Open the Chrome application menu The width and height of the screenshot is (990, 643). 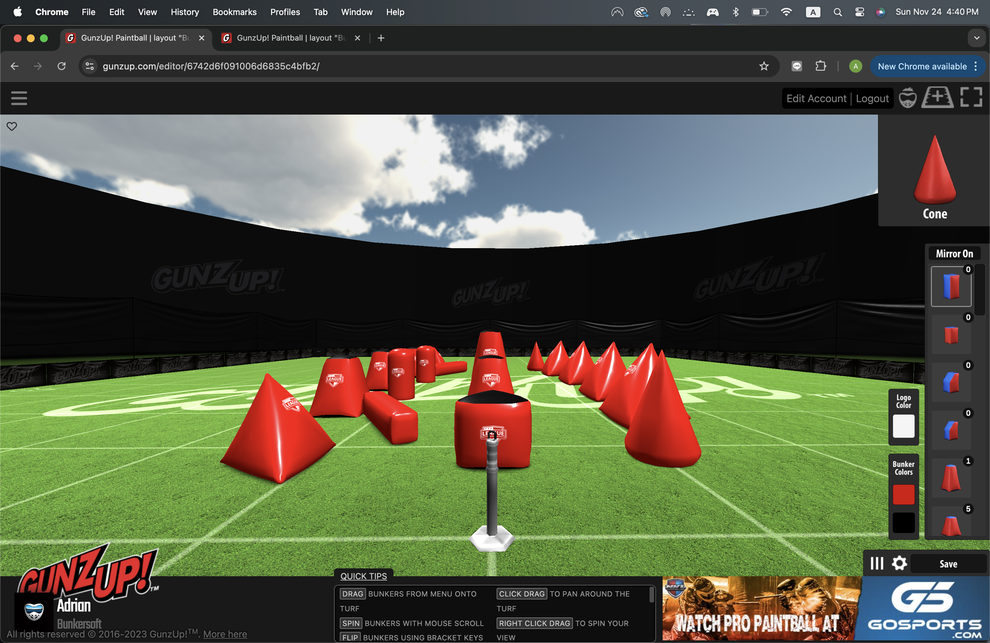pyautogui.click(x=52, y=12)
